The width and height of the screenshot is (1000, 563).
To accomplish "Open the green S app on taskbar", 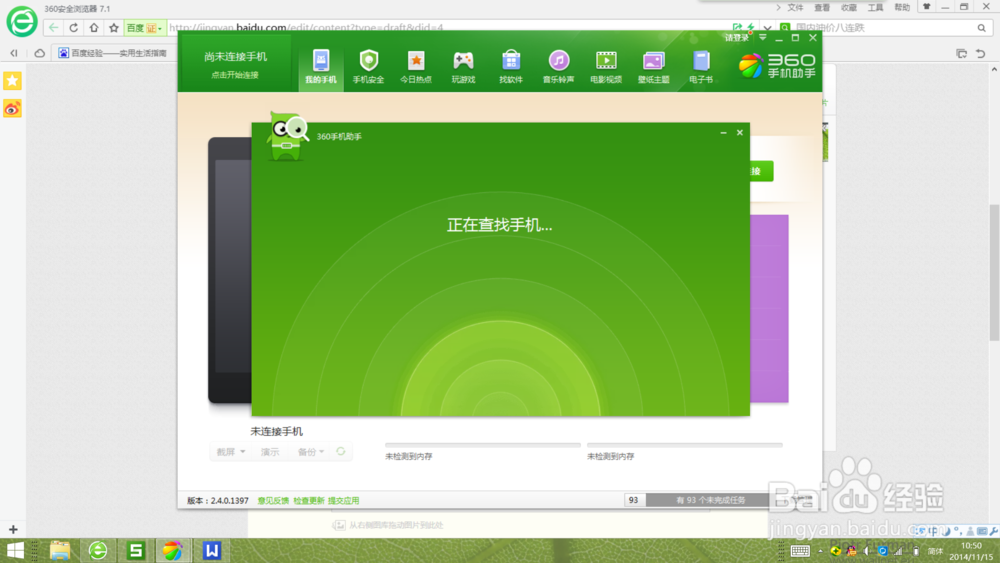I will coord(135,550).
